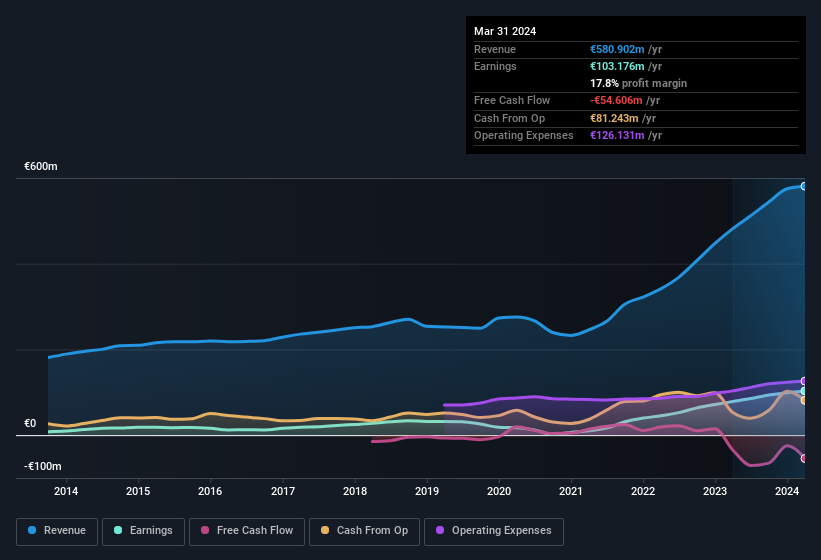The width and height of the screenshot is (821, 560).
Task: Click the orange Cash From Op endpoint marker
Action: click(804, 400)
